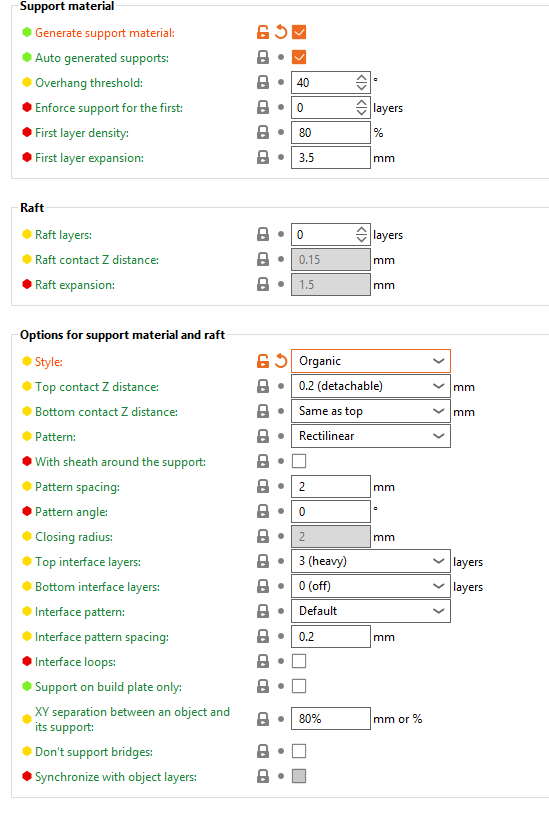Click the lock icon for Overhang threshold

click(x=263, y=82)
